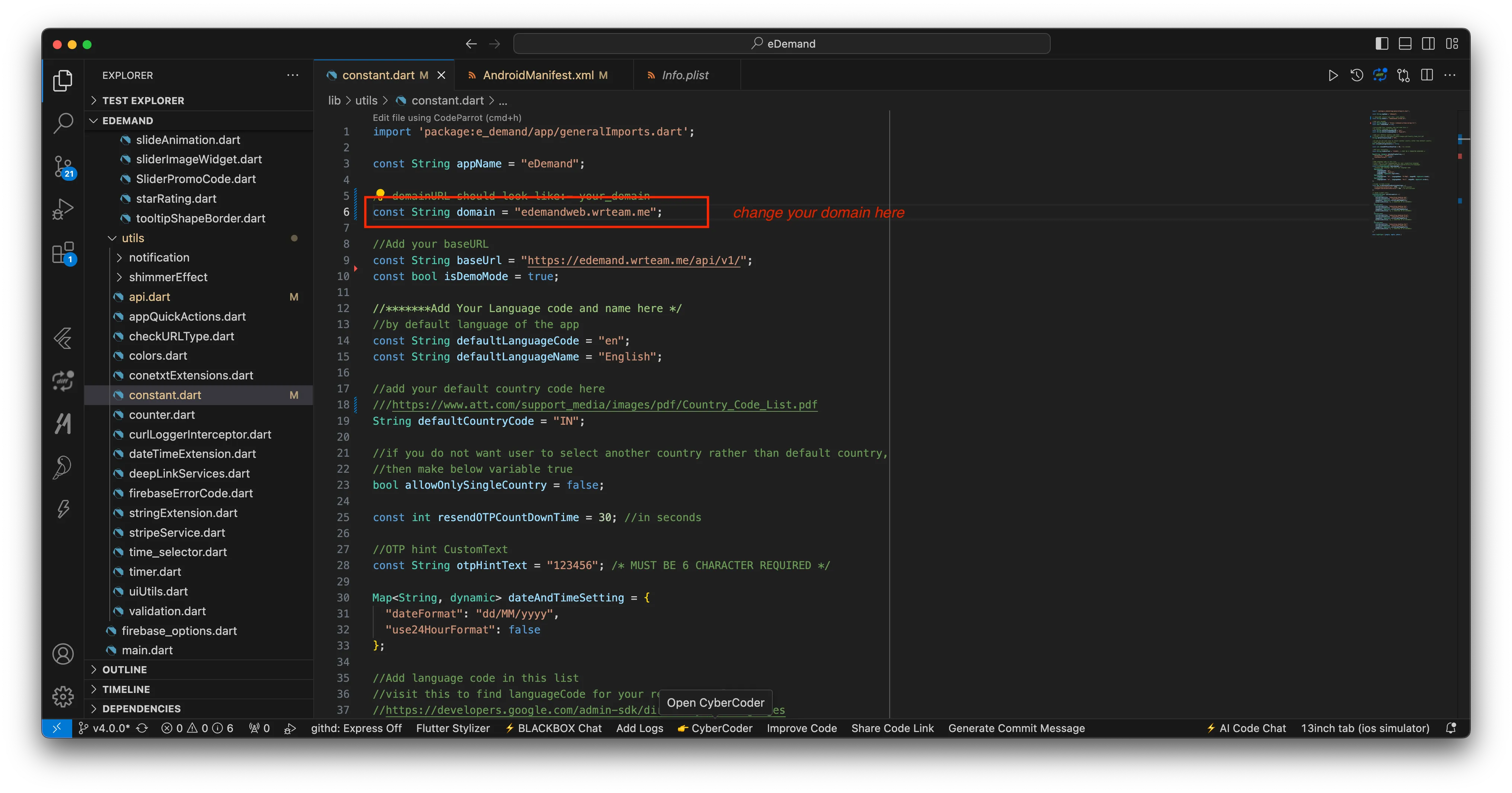Open Explorer Views and More Actions ellipsis
This screenshot has width=1512, height=793.
(x=293, y=75)
